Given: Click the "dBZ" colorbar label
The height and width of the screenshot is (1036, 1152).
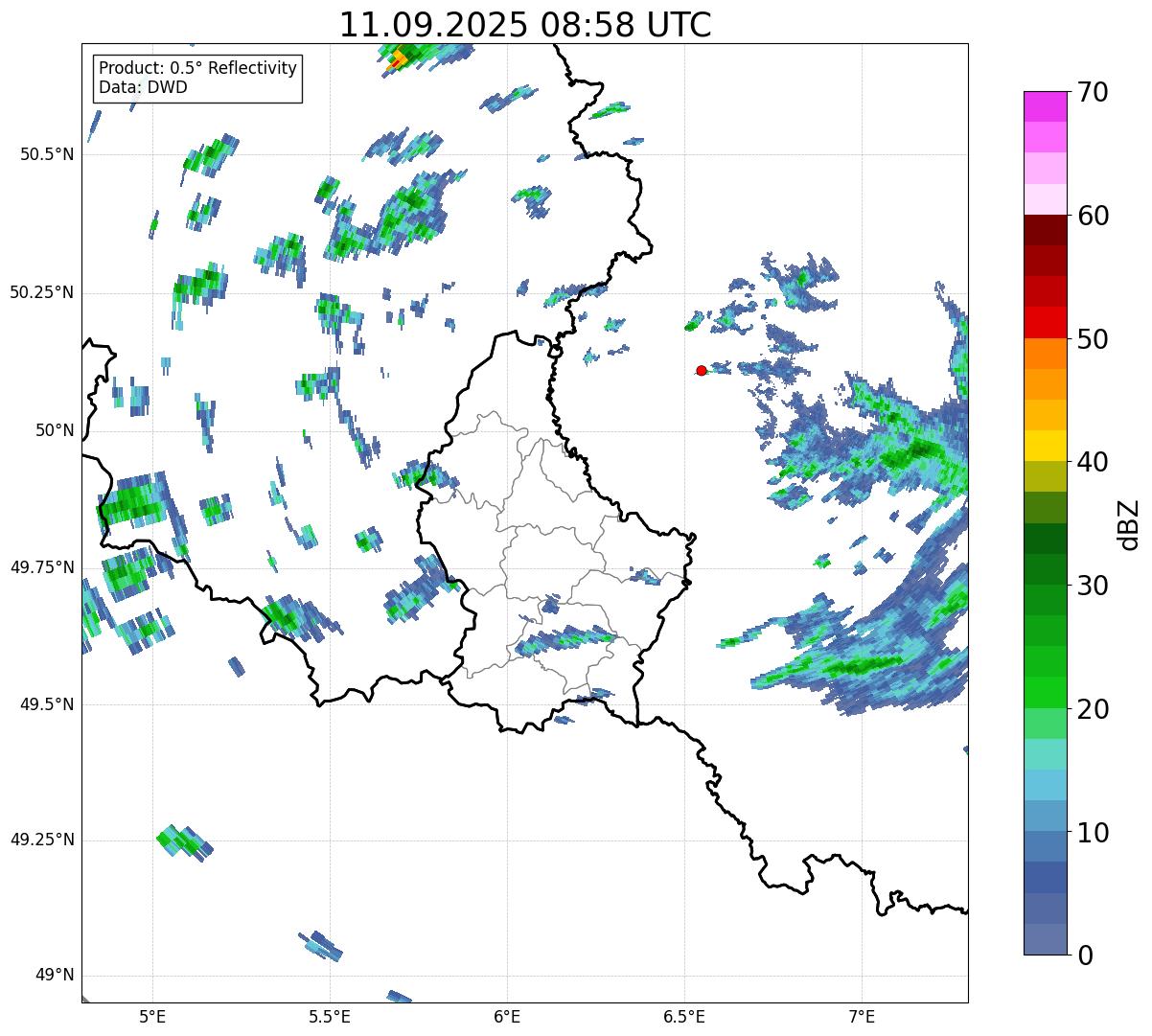Looking at the screenshot, I should [1130, 523].
